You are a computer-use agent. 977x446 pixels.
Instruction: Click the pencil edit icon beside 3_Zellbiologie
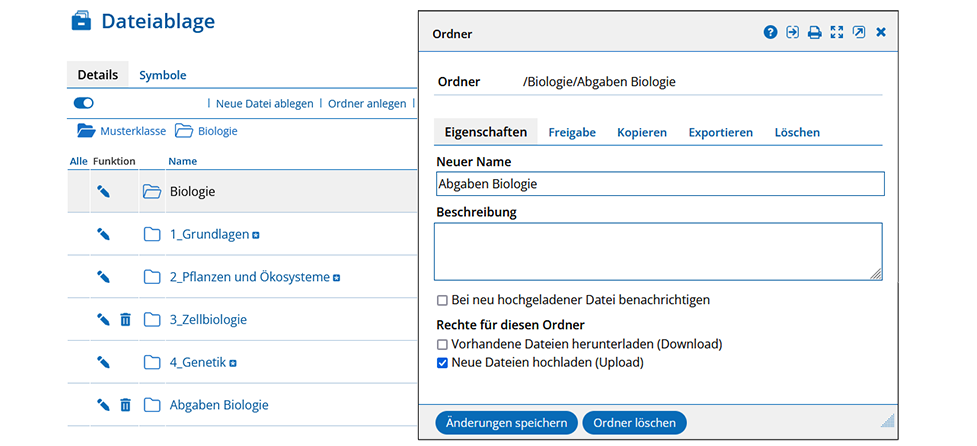click(x=103, y=320)
